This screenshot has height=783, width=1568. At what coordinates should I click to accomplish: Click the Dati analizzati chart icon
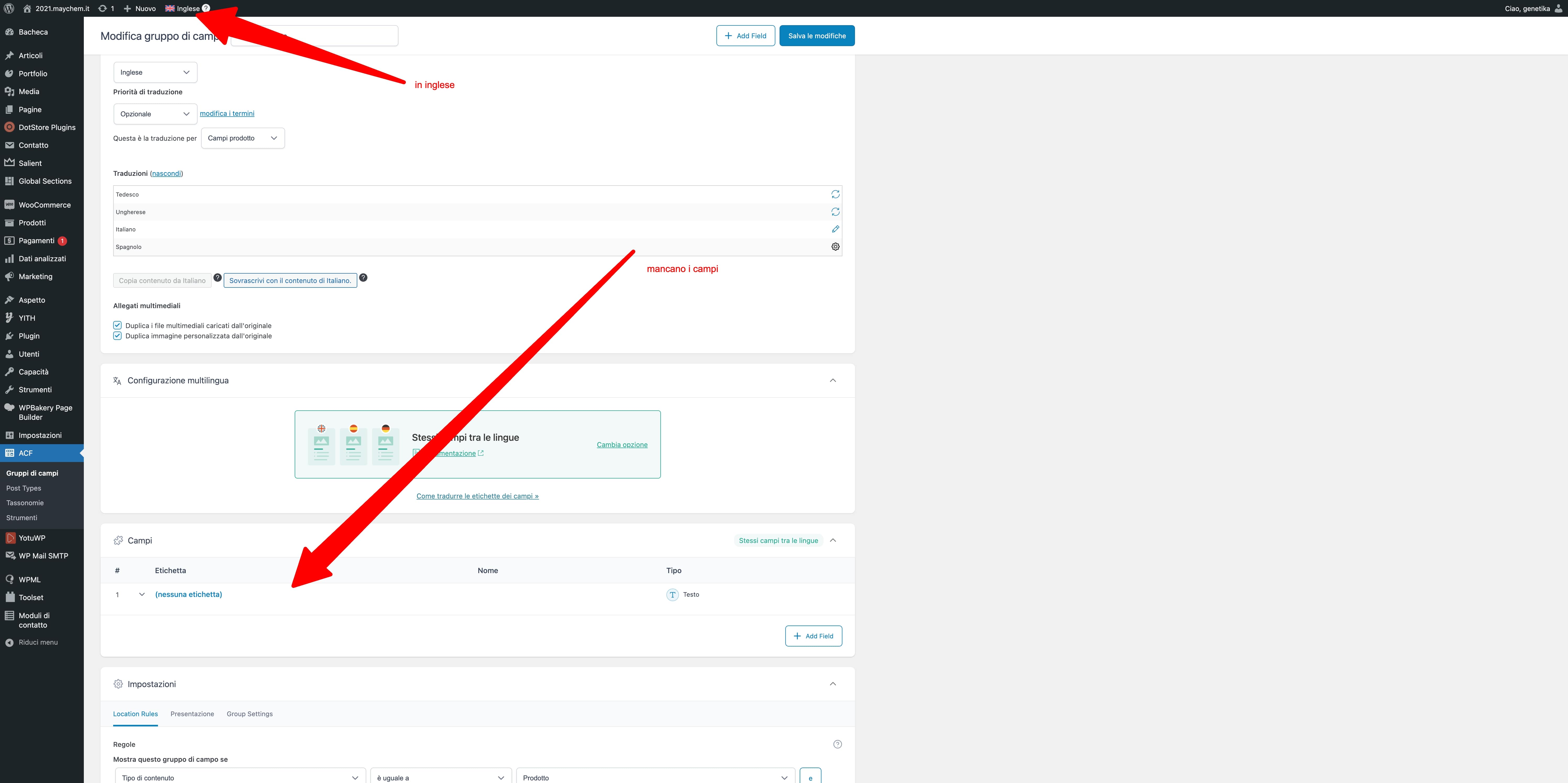(x=9, y=259)
